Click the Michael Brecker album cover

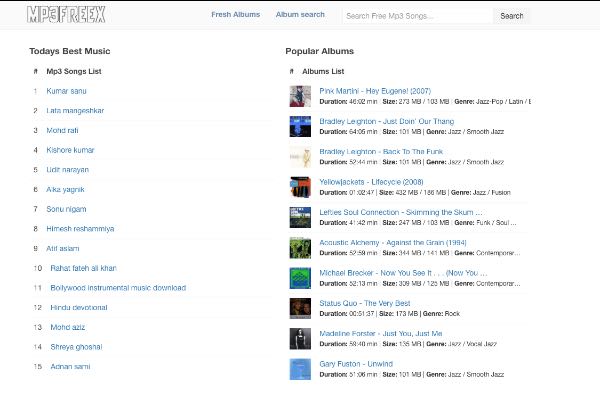(x=300, y=278)
